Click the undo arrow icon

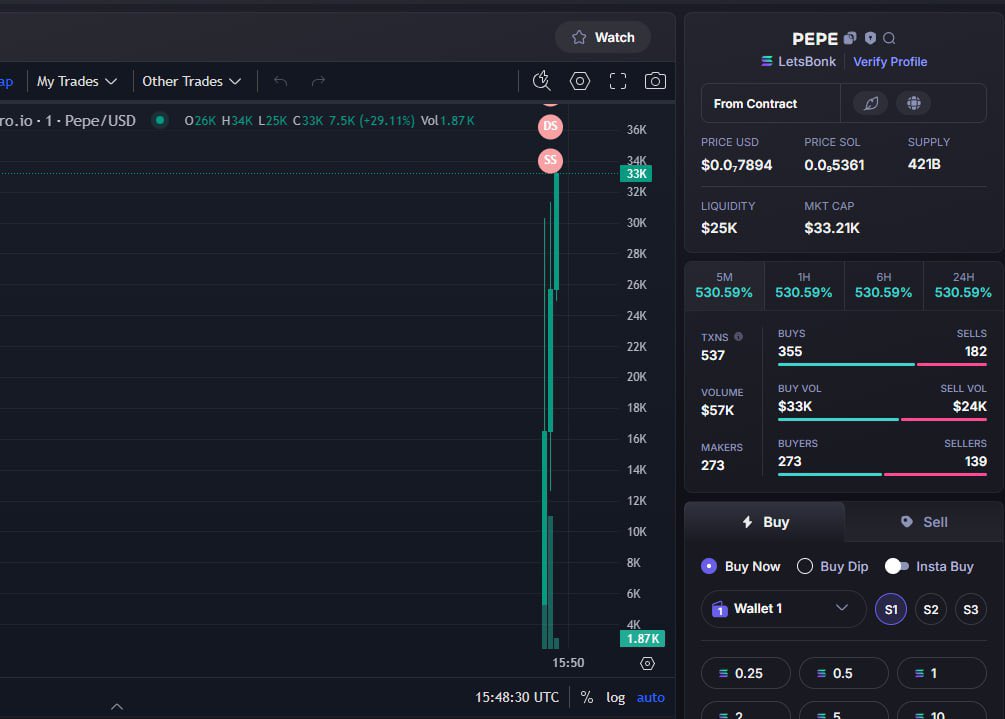[x=280, y=81]
